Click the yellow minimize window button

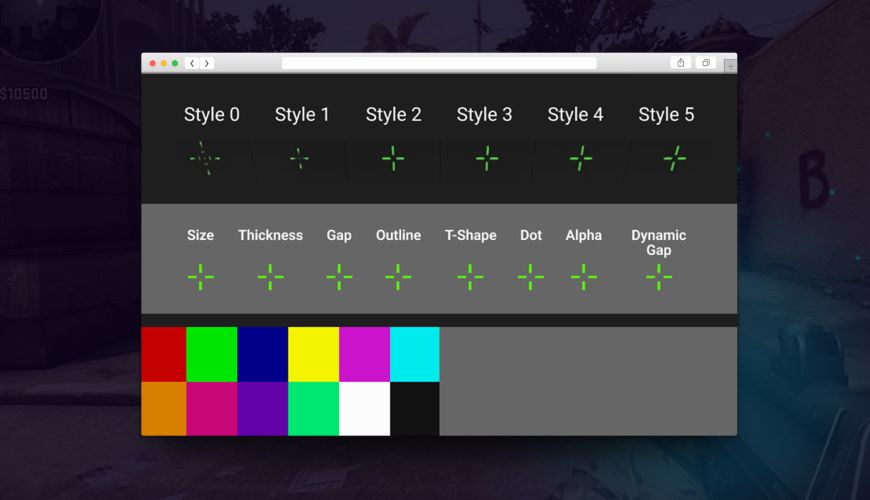164,63
